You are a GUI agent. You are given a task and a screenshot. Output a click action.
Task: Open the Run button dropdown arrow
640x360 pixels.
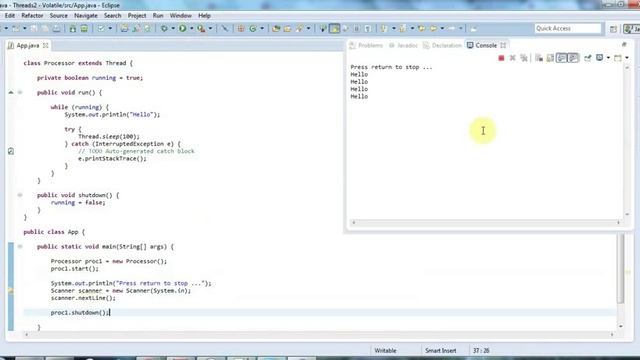pos(191,28)
